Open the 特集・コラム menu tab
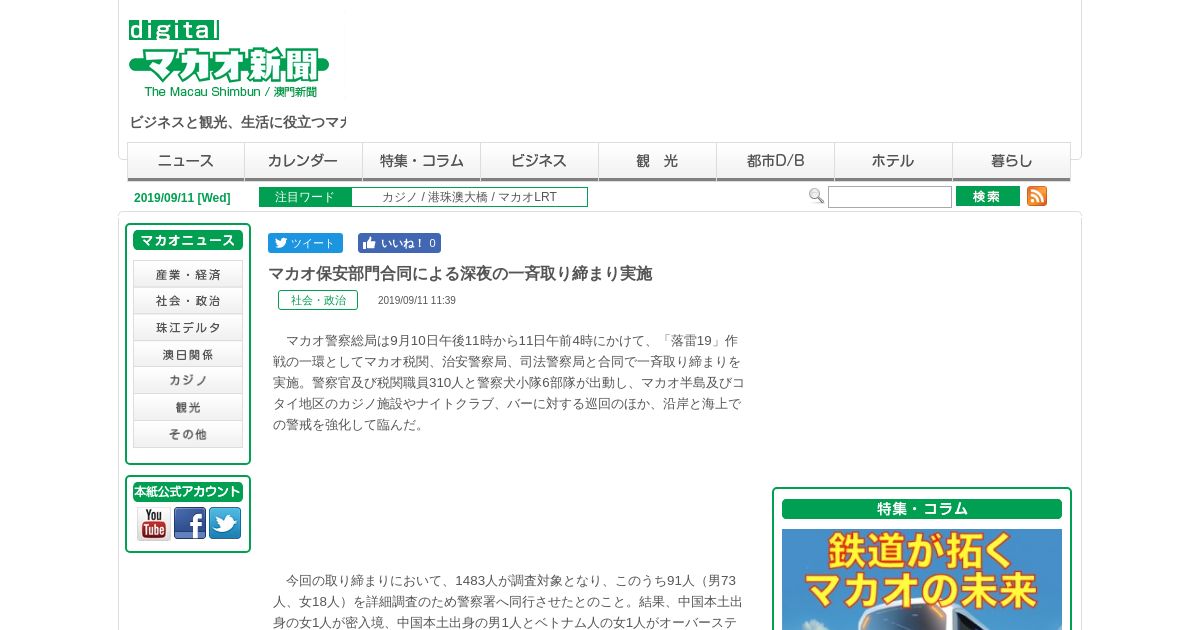 tap(422, 161)
